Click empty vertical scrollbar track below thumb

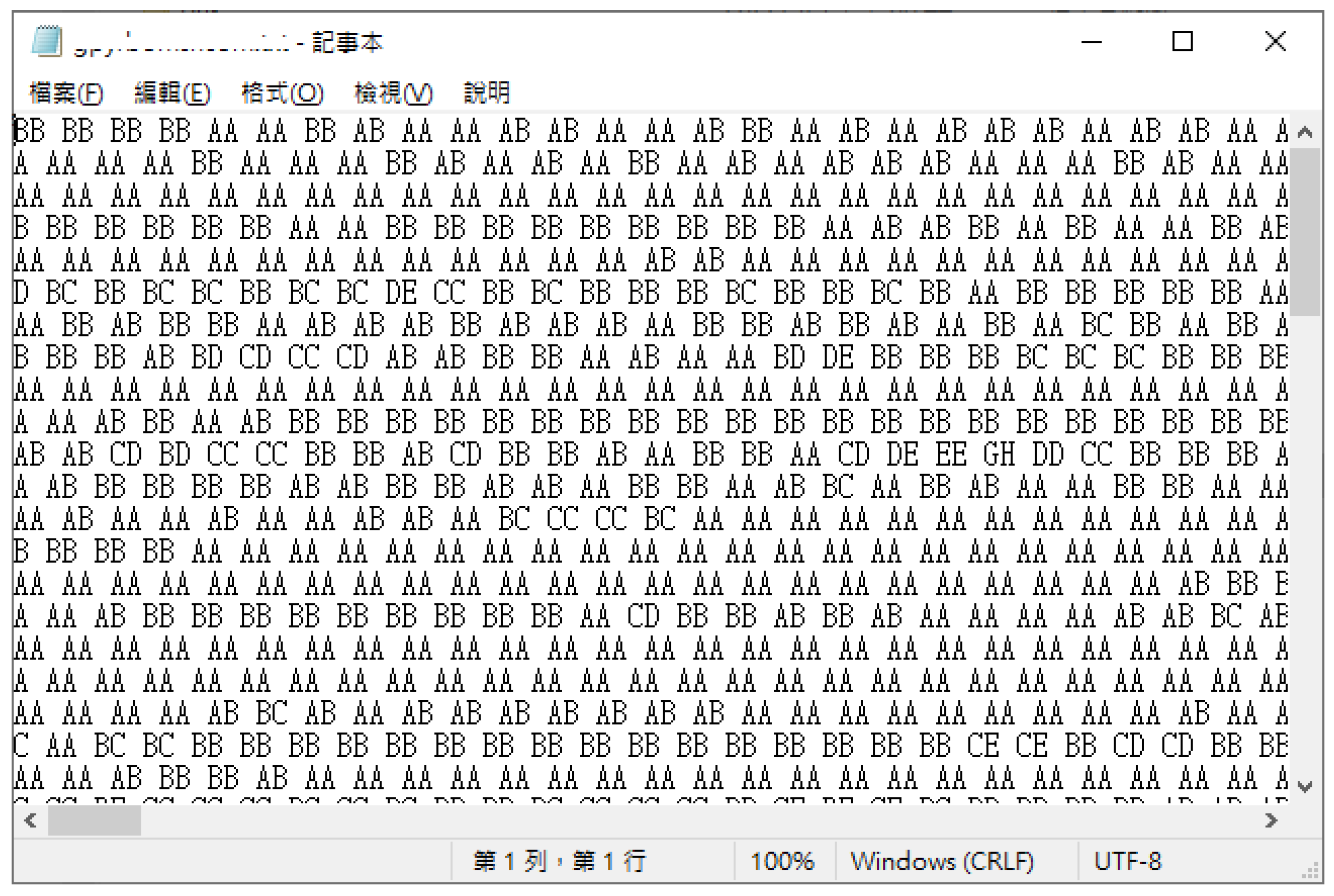(1304, 543)
